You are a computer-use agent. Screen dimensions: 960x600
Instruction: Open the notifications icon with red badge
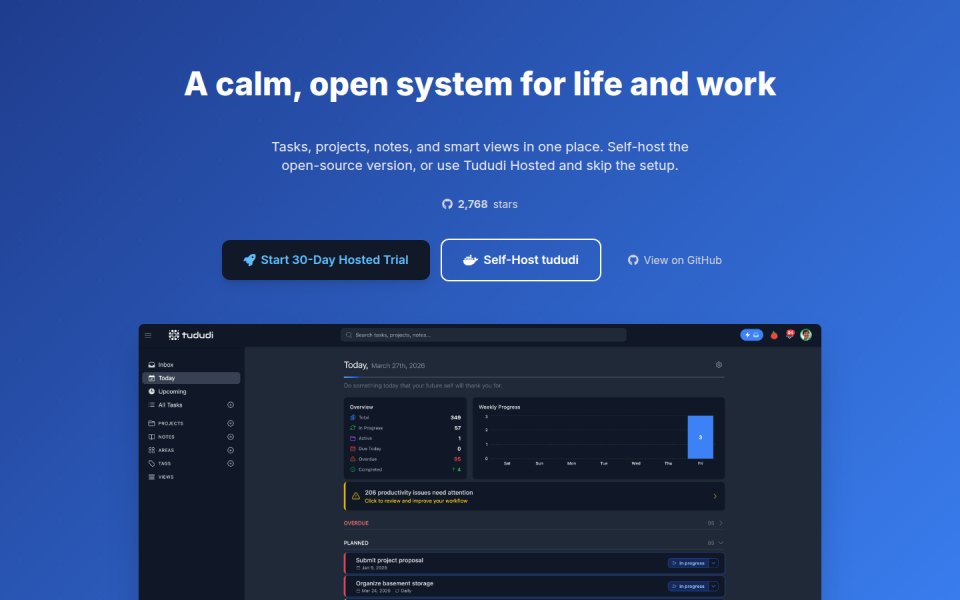coord(790,334)
